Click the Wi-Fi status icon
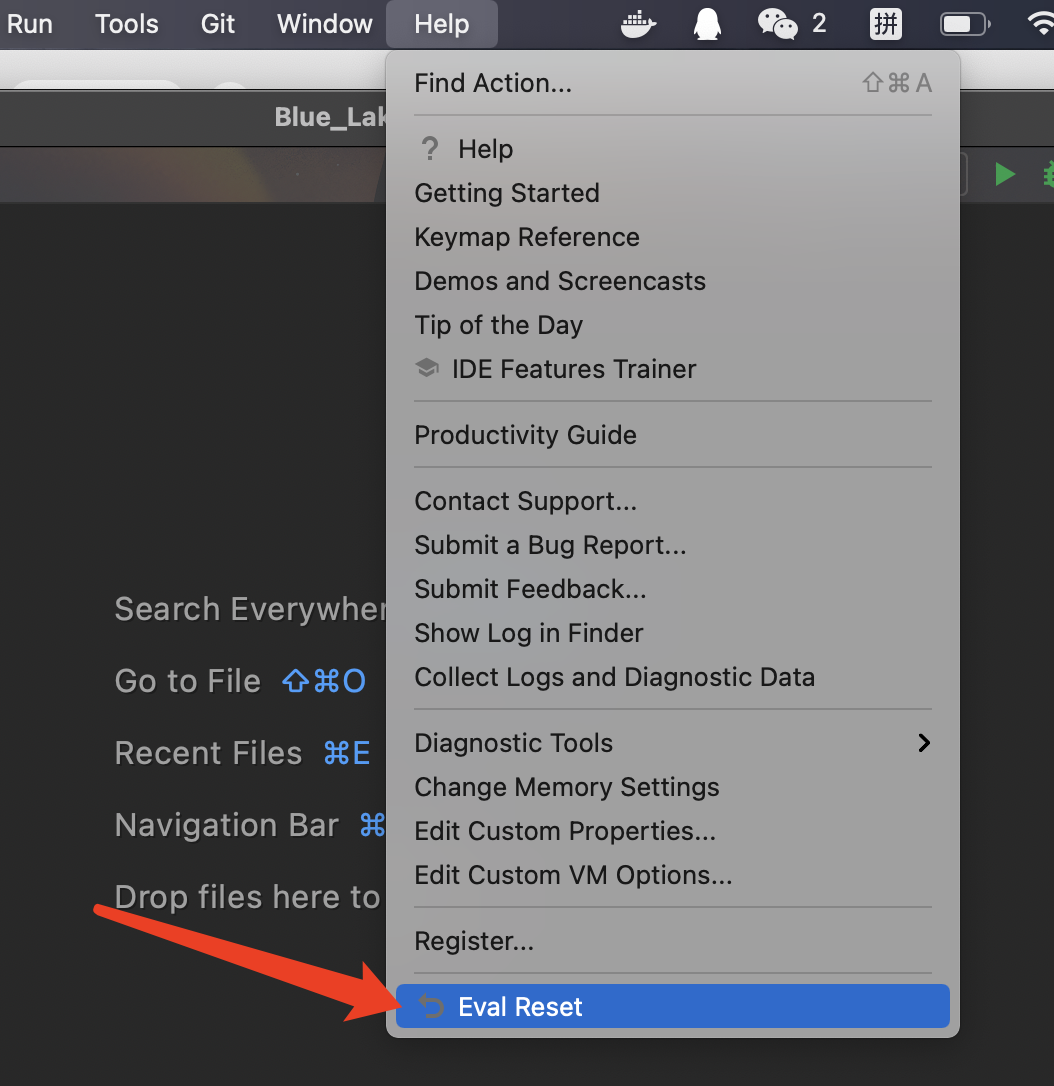 [1040, 24]
